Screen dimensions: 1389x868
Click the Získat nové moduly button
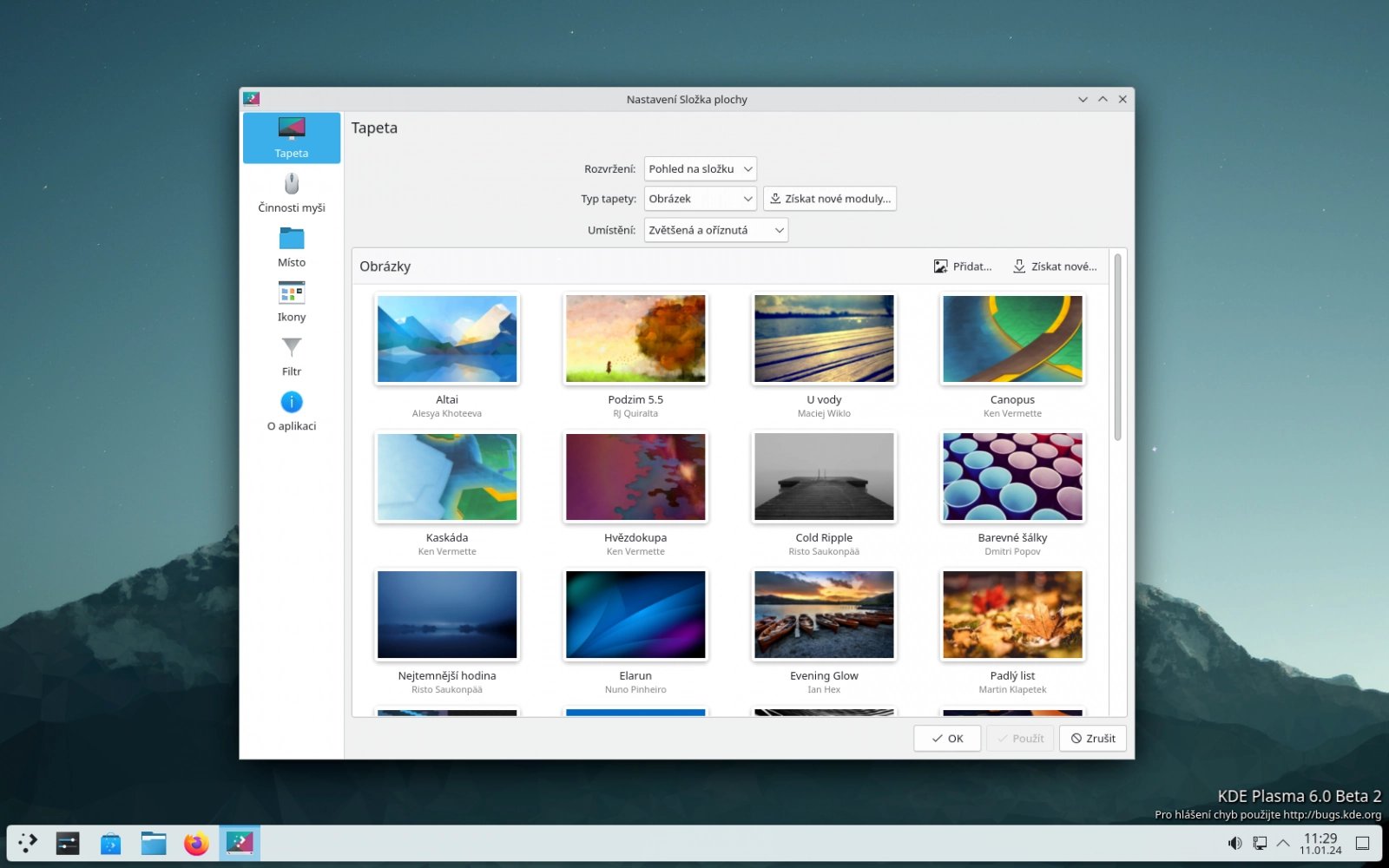click(829, 199)
